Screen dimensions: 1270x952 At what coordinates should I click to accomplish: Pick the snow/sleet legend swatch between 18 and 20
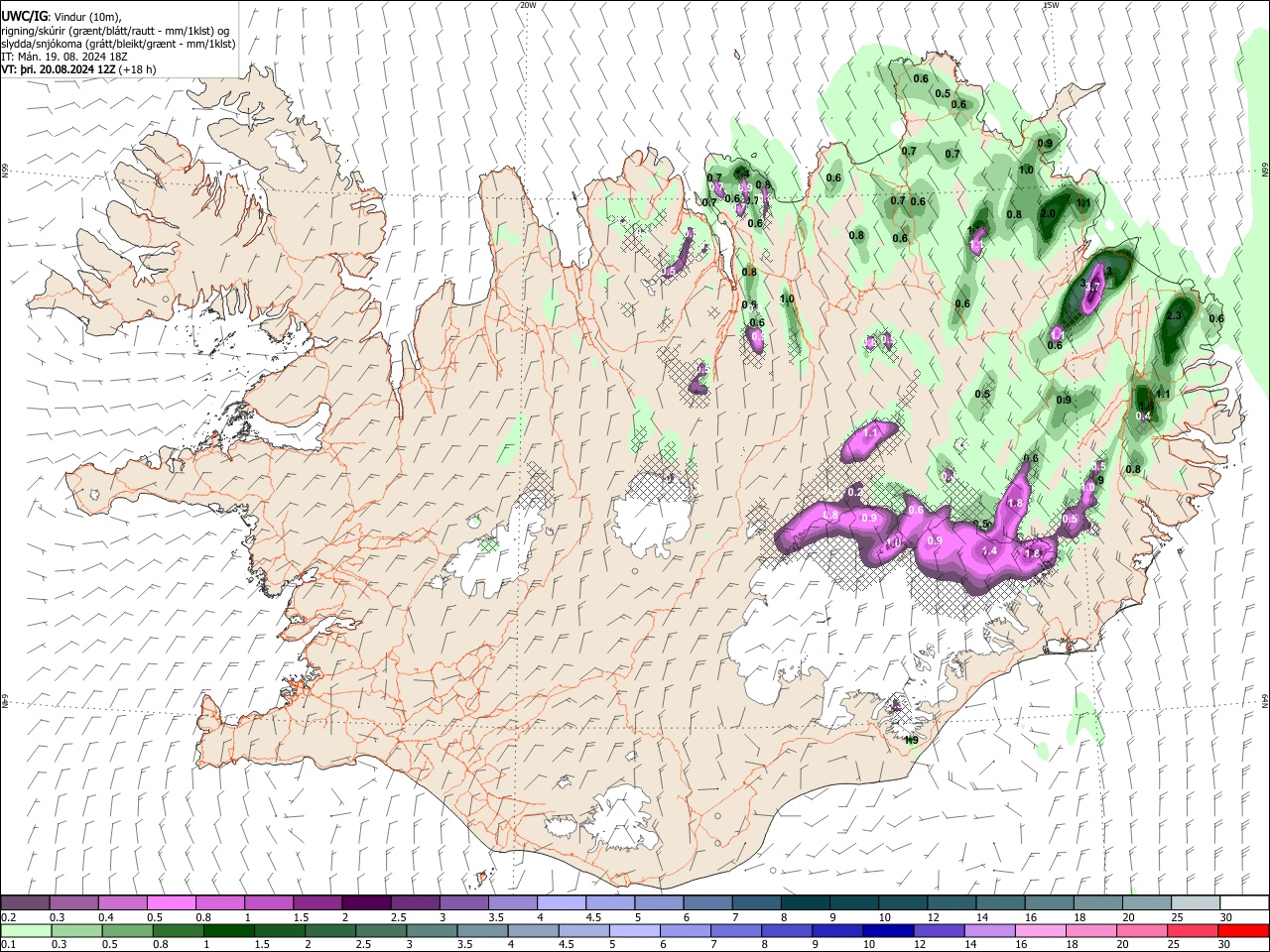1098,903
